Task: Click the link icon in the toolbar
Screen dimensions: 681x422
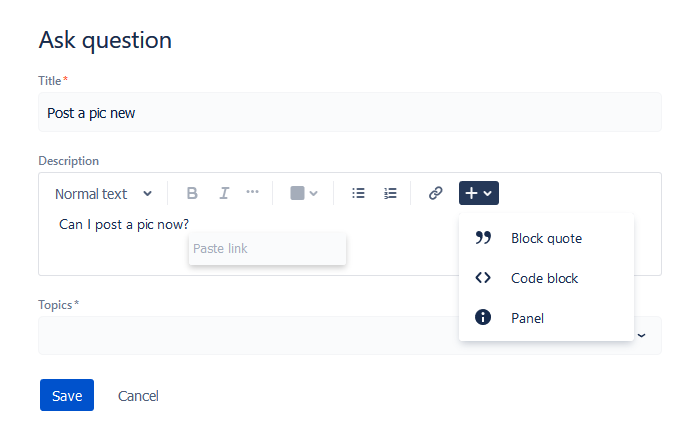Action: [x=435, y=193]
